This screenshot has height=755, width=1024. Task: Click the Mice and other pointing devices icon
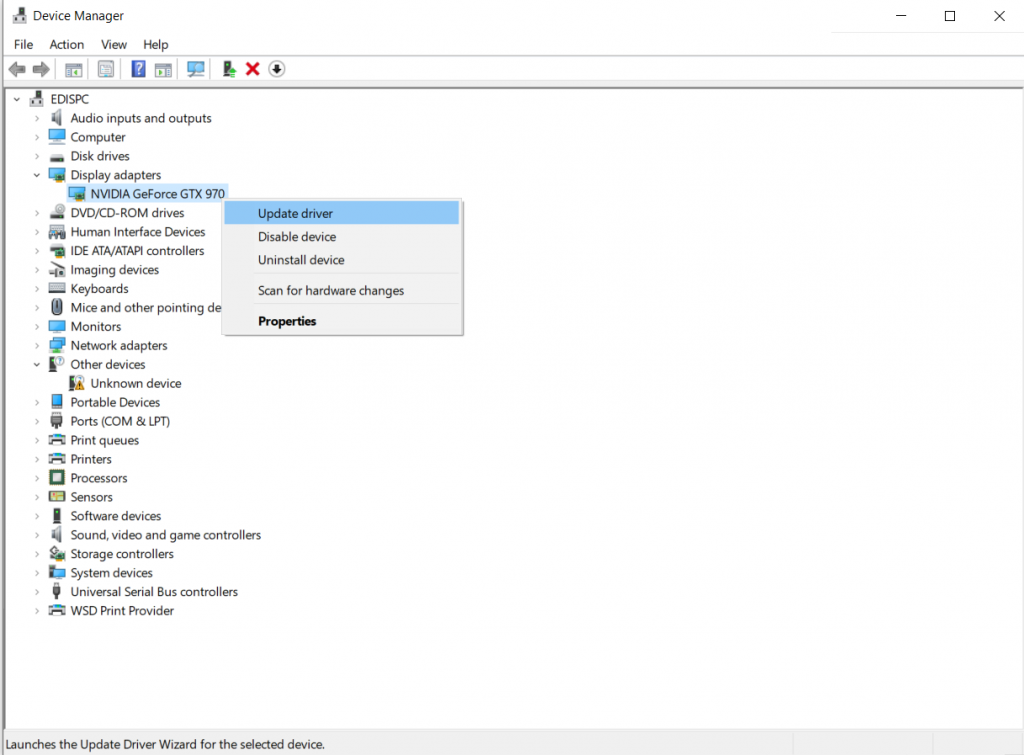[x=57, y=307]
